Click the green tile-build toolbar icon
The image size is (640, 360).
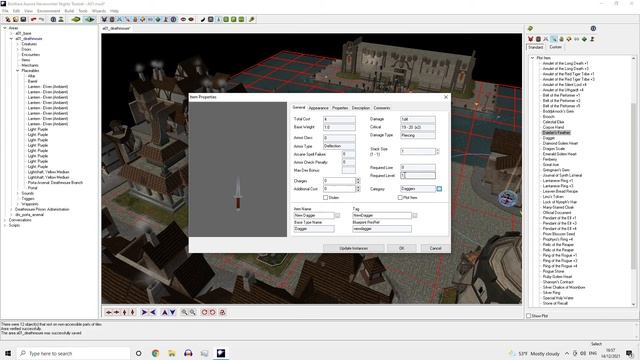pyautogui.click(x=76, y=19)
